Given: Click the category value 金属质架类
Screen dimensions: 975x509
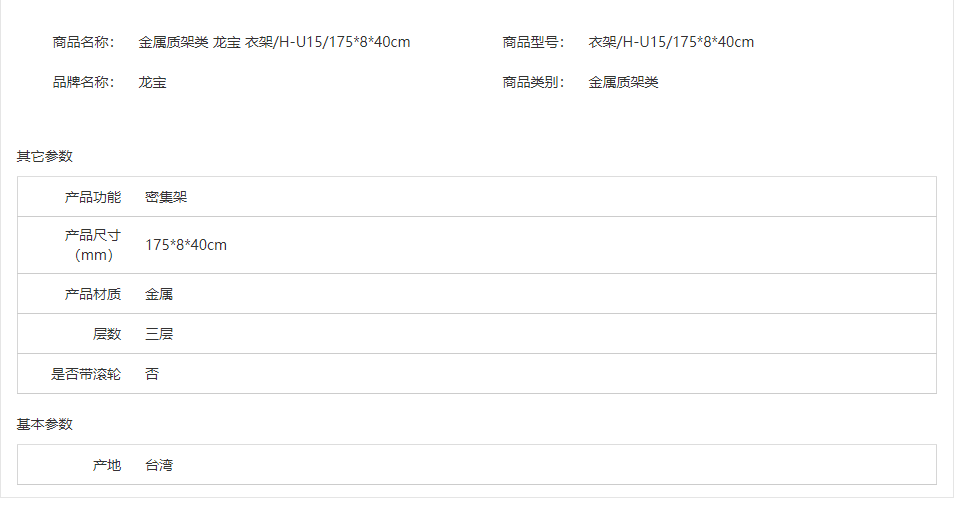Looking at the screenshot, I should [x=623, y=82].
